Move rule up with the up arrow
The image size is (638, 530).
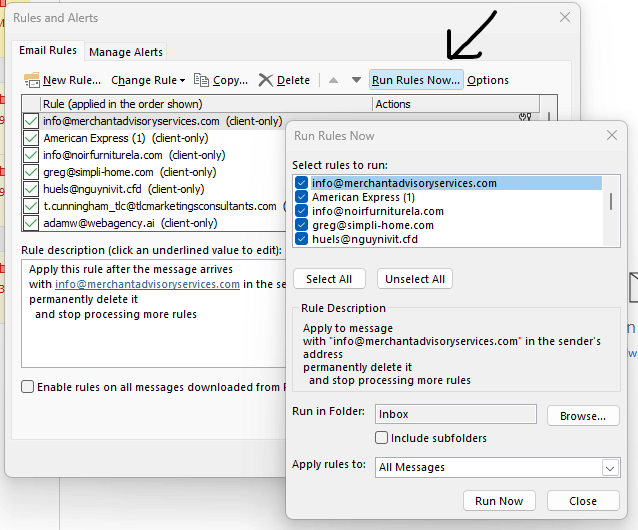point(333,80)
